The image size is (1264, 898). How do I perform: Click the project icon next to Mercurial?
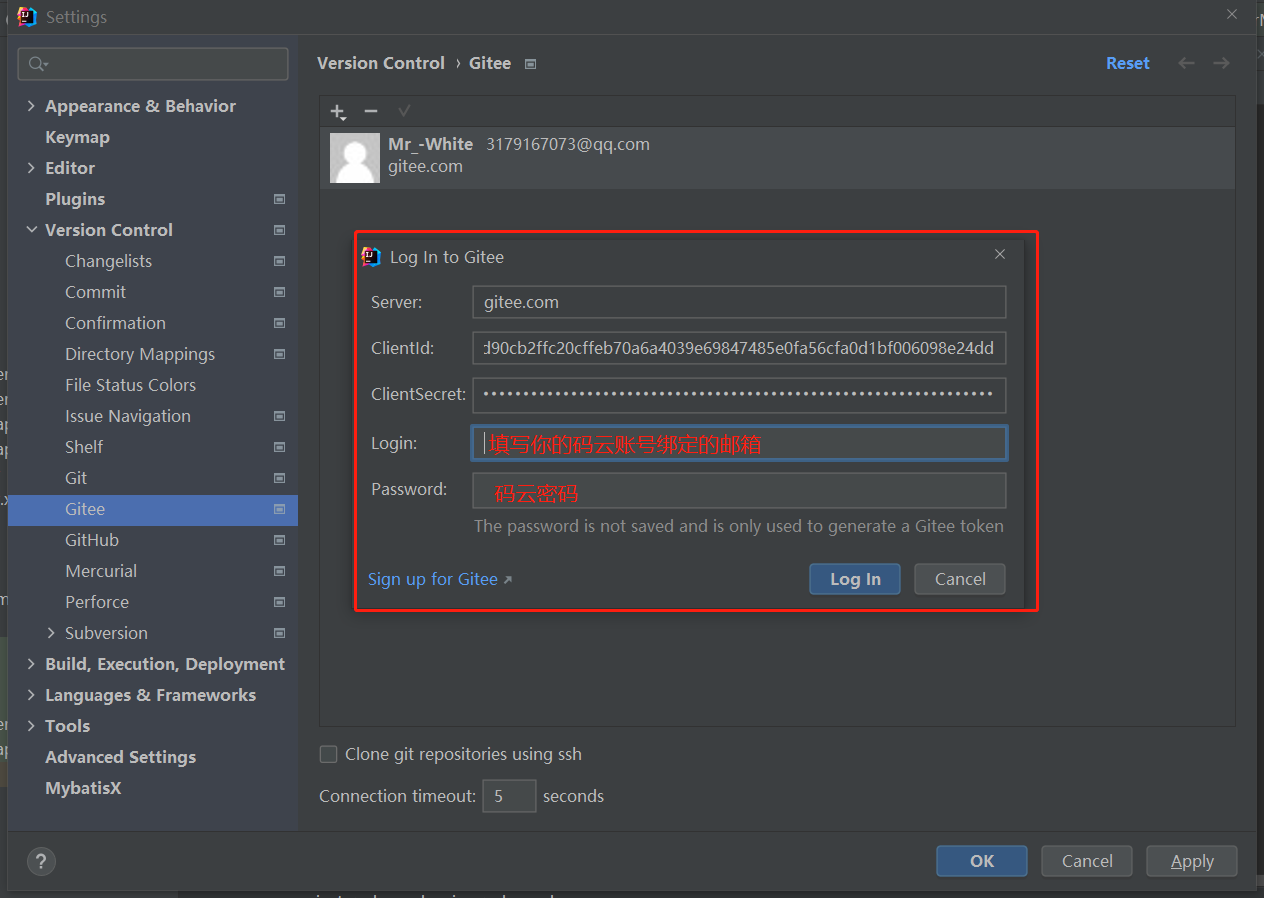(x=280, y=571)
